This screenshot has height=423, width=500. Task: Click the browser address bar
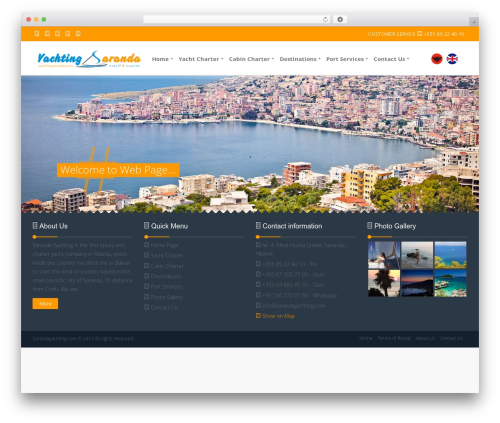point(237,19)
